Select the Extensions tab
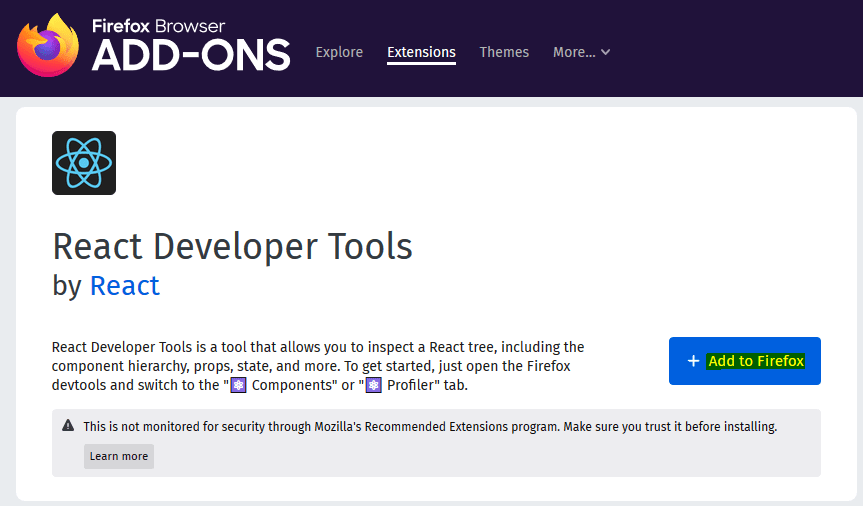Screen dimensions: 863x506 click(421, 52)
